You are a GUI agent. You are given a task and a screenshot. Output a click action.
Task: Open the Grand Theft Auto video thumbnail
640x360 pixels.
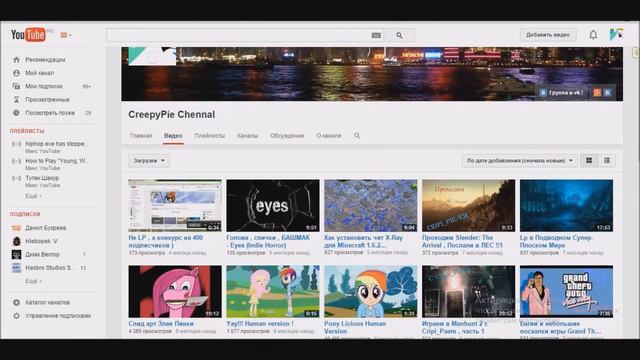pyautogui.click(x=566, y=292)
